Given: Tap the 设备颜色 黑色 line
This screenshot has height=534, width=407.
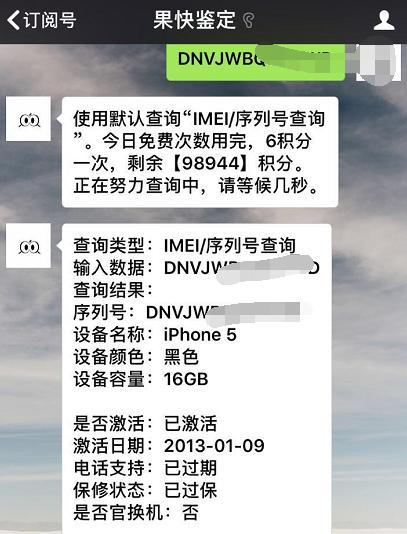Looking at the screenshot, I should point(136,357).
